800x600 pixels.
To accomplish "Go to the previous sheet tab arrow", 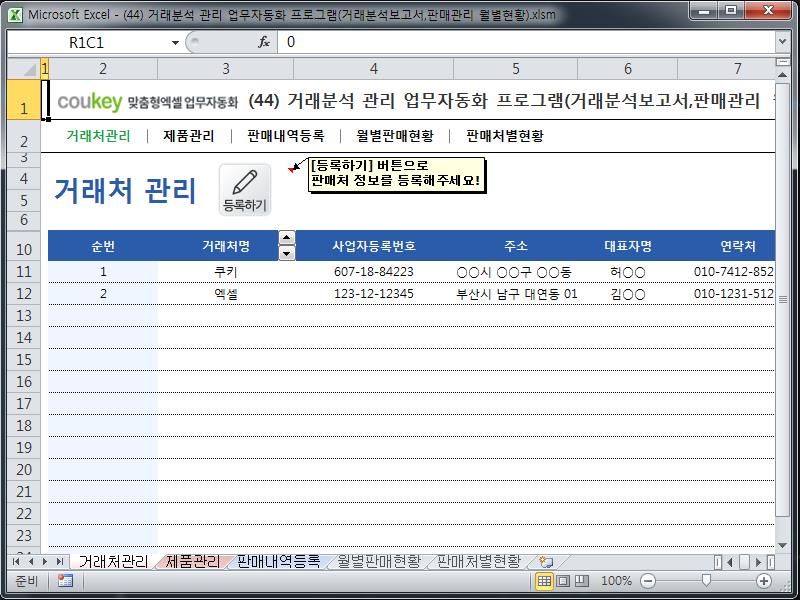I will 31,562.
